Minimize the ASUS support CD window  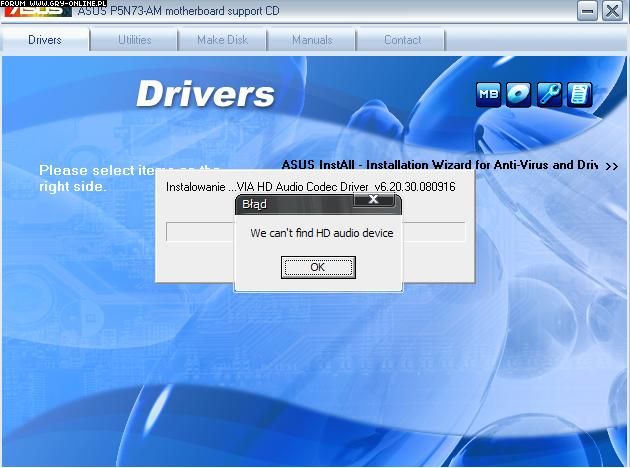(x=587, y=11)
